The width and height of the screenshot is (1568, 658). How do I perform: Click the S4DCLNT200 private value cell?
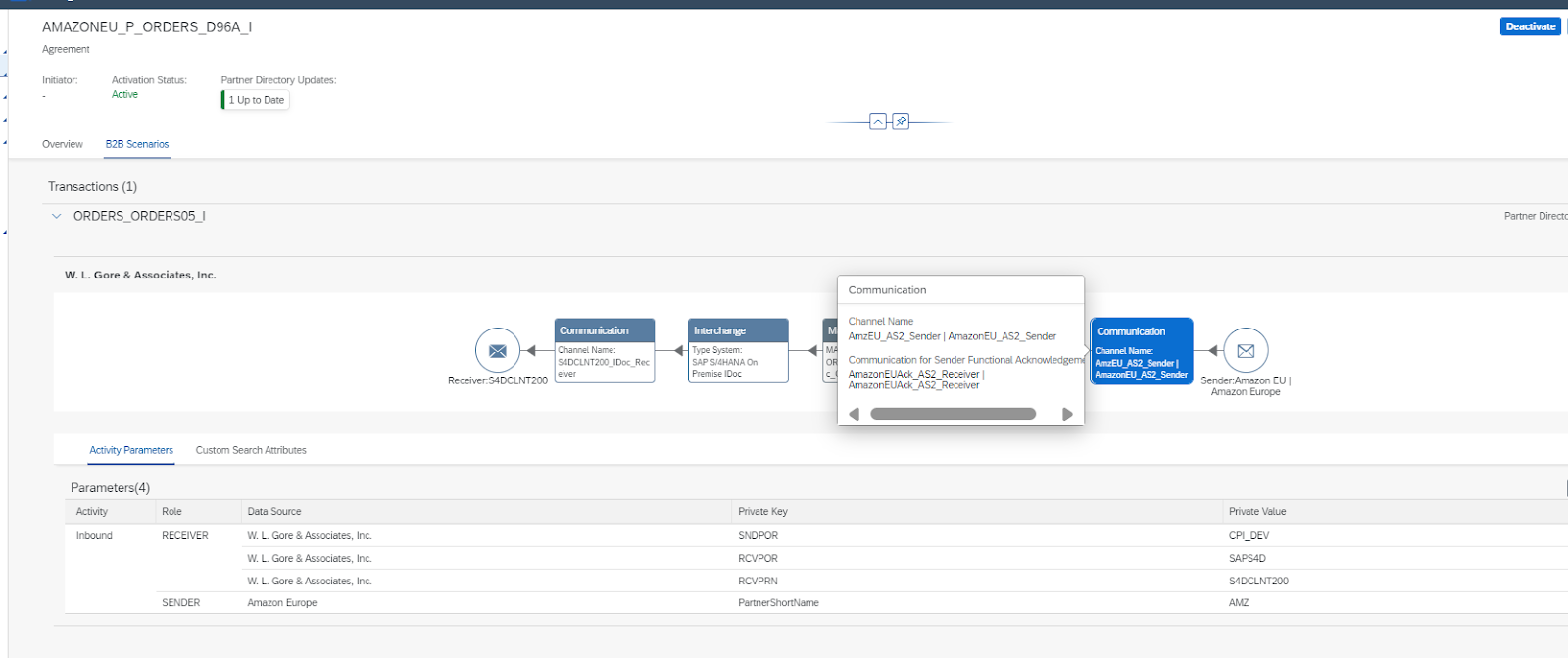[1258, 581]
